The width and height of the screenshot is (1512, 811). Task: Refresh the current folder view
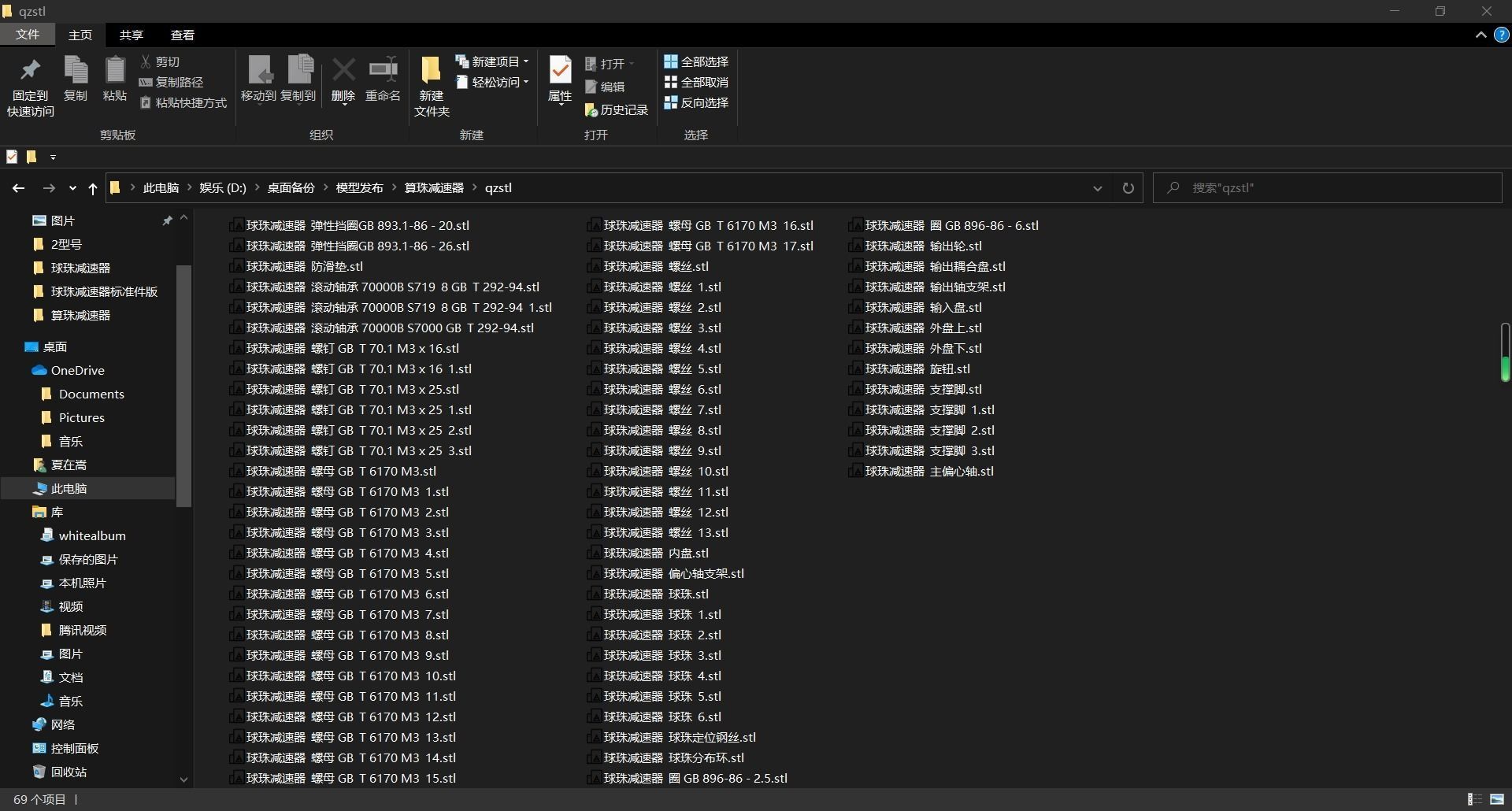click(1128, 188)
